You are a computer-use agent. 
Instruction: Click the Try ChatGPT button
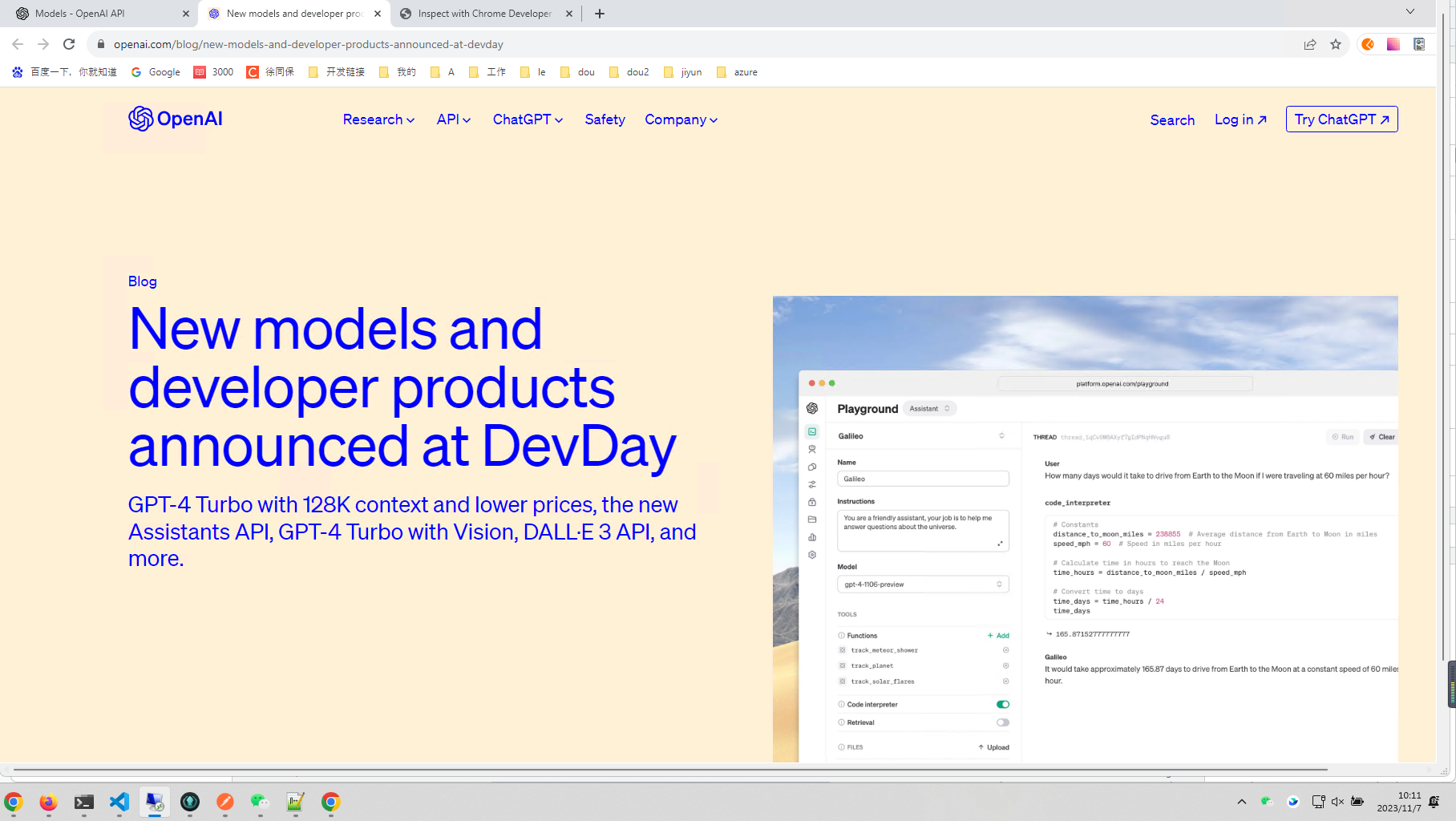coord(1341,119)
